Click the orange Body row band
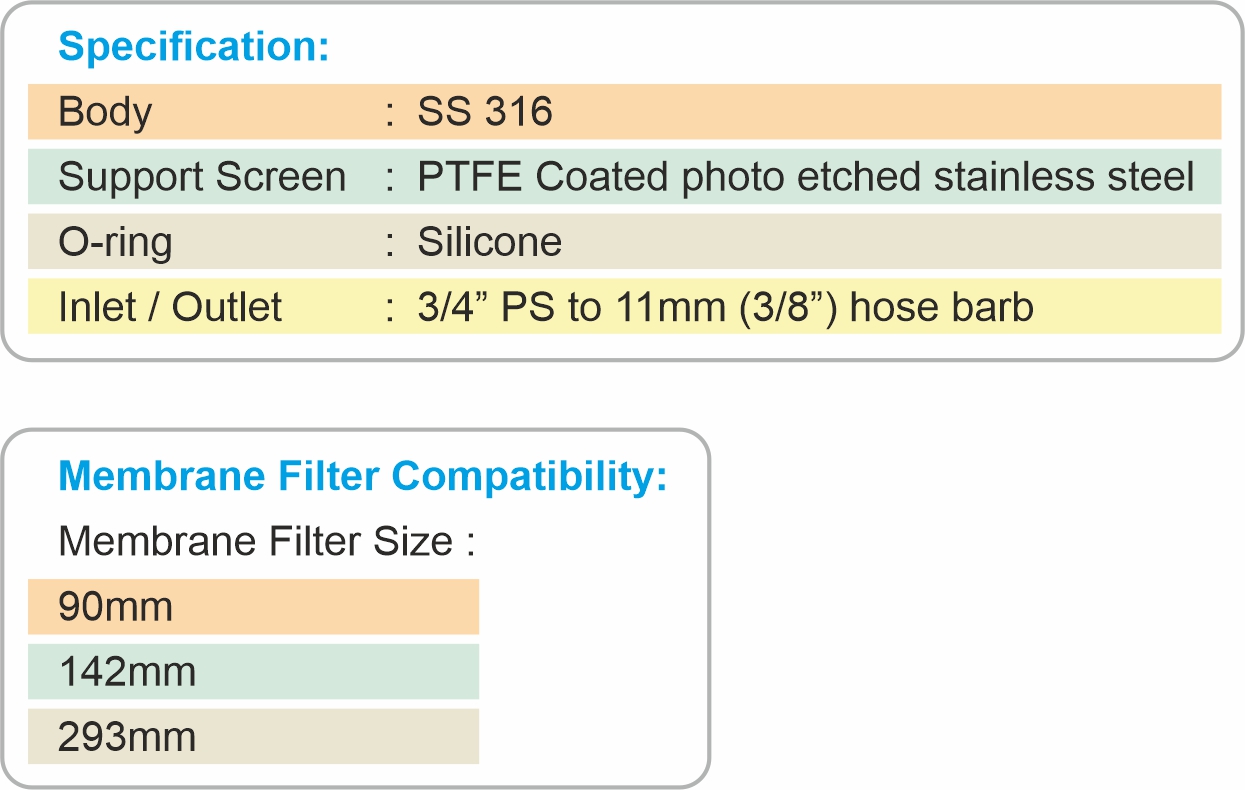This screenshot has height=790, width=1245. (624, 111)
